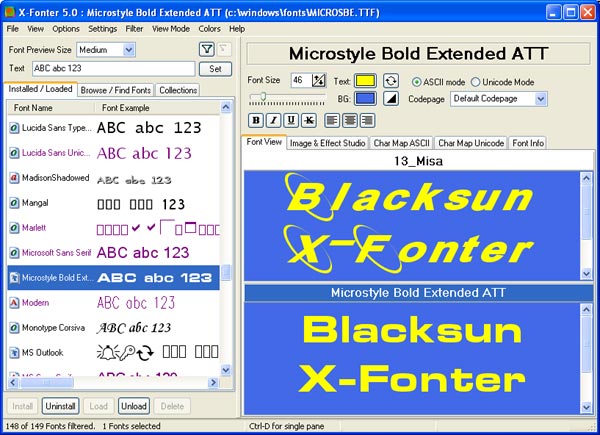Click the Install button
Viewport: 600px width, 435px height.
pyautogui.click(x=22, y=406)
